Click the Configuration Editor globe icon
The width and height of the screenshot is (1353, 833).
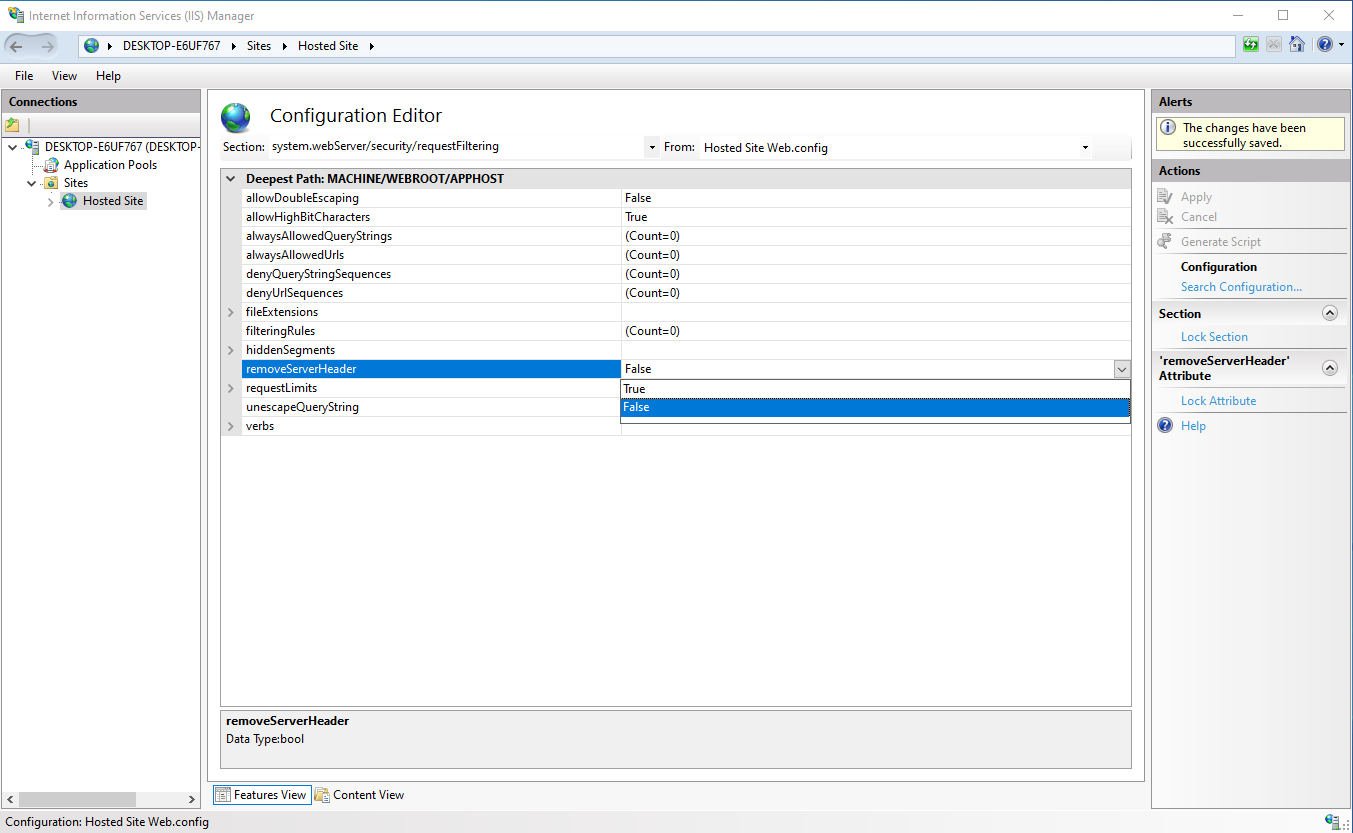click(236, 117)
